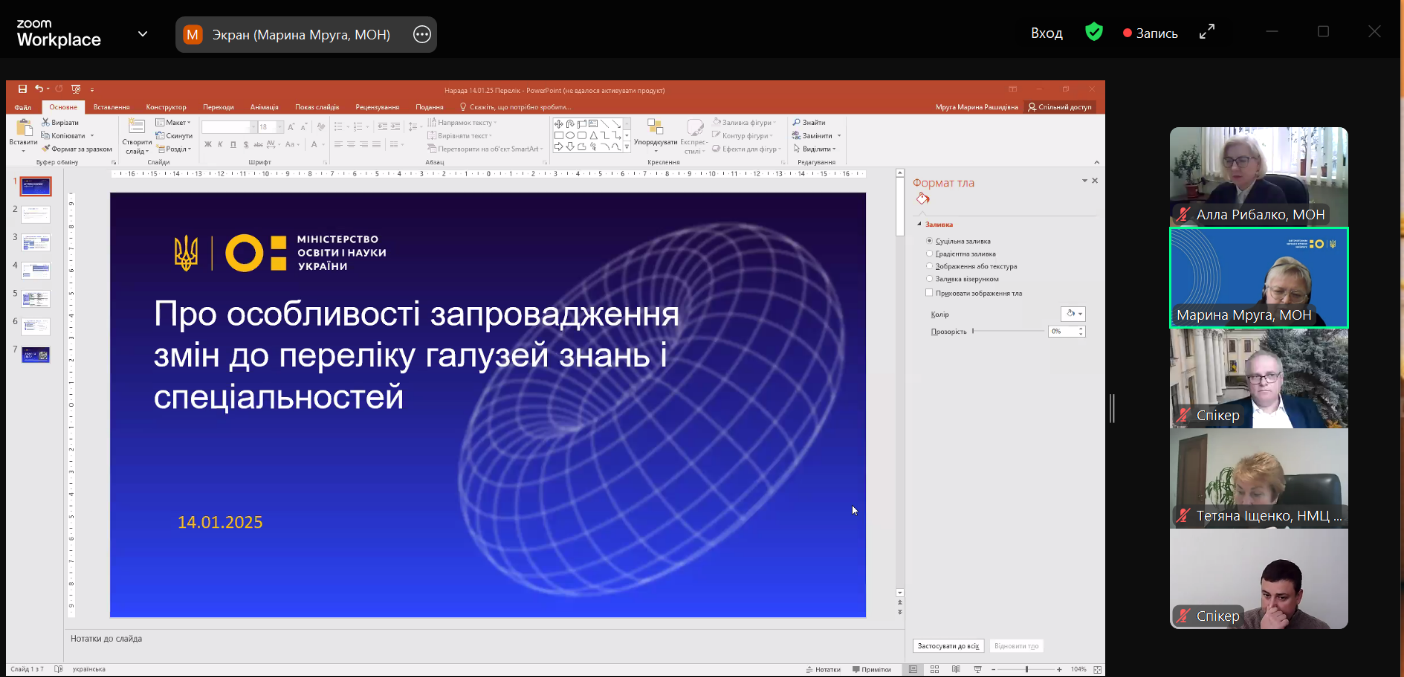Screen dimensions: 1404x677
Task: Switch to the Вставлення ribbon tab
Action: [x=111, y=107]
